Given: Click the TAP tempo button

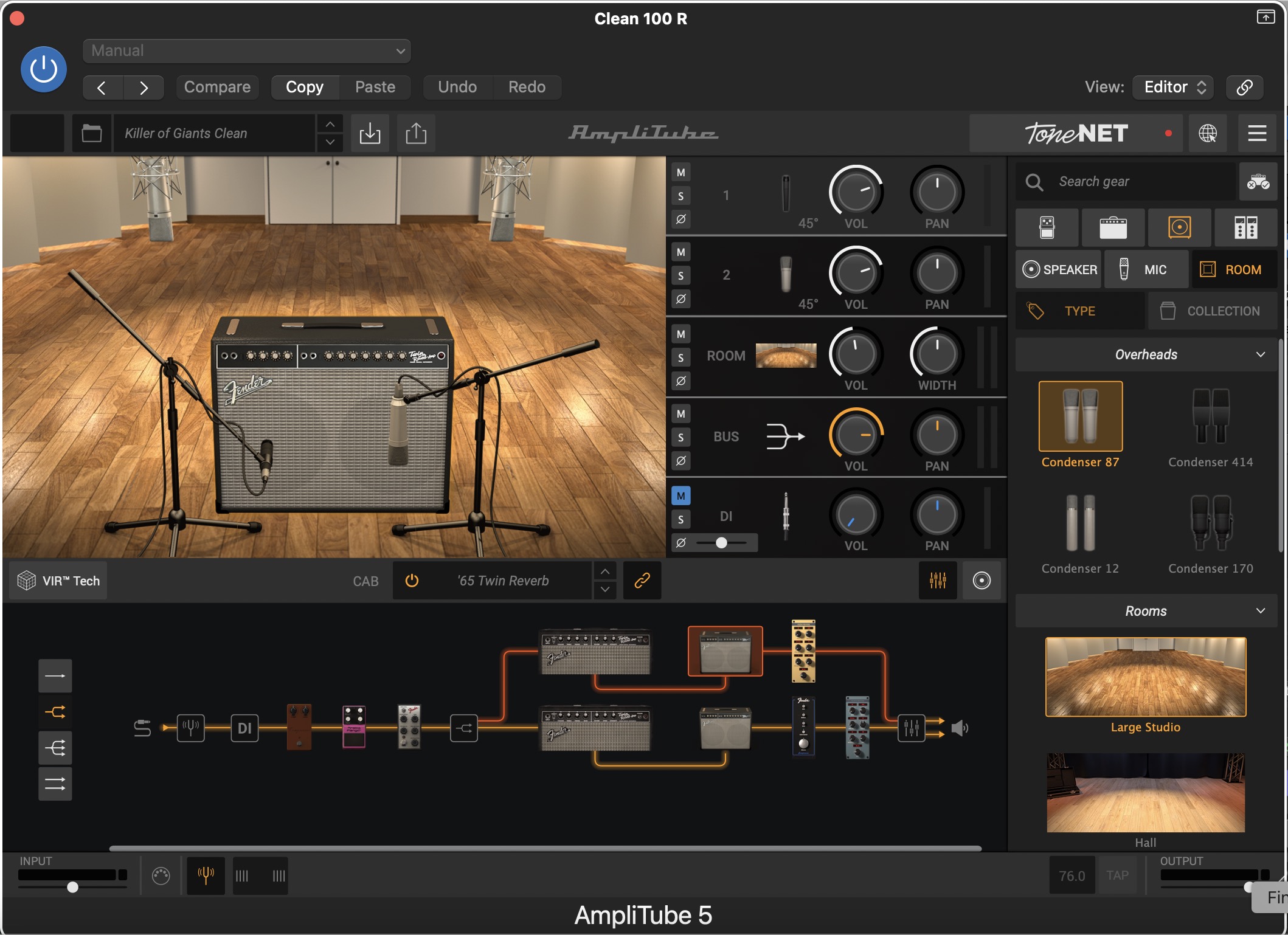Looking at the screenshot, I should (1117, 875).
